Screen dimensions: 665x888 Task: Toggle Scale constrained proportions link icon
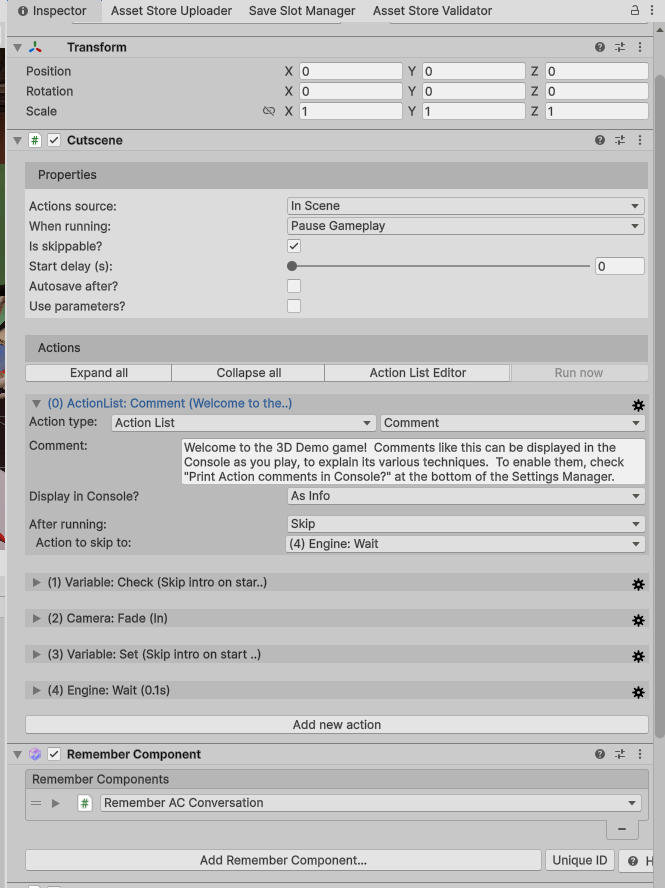pos(268,111)
